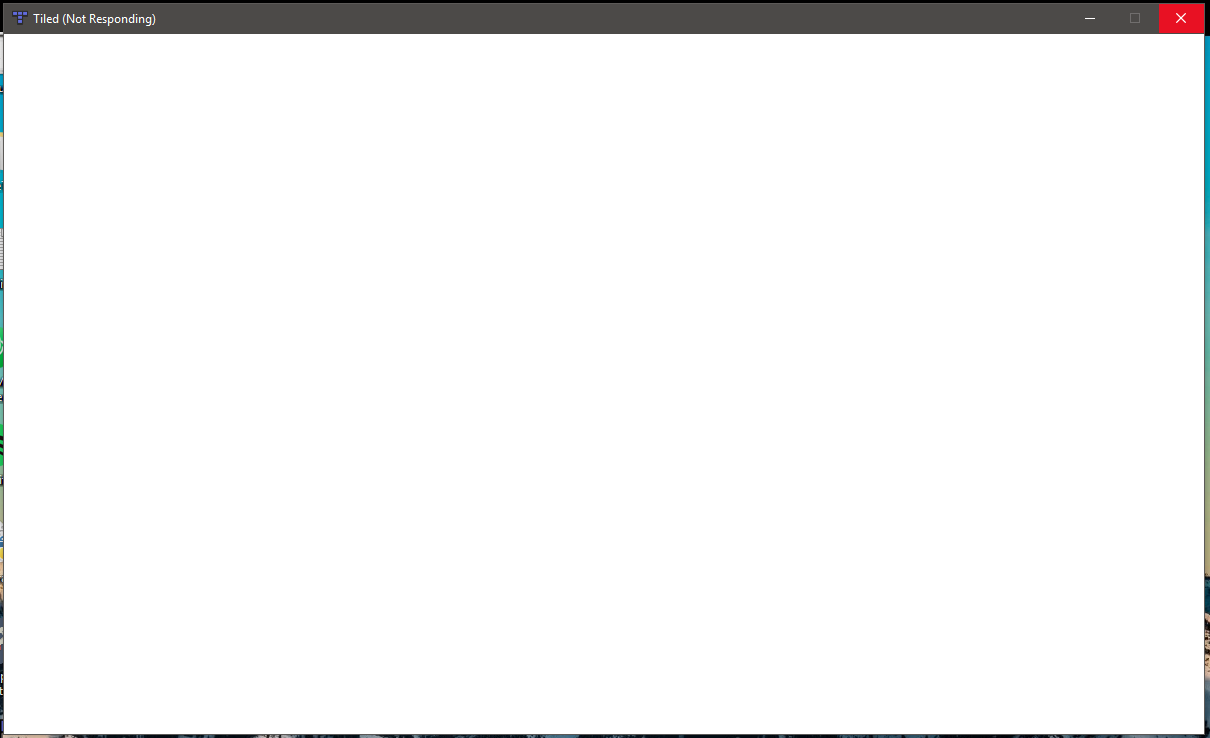Close the unresponsive Tiled window
The width and height of the screenshot is (1210, 738).
pos(1181,18)
